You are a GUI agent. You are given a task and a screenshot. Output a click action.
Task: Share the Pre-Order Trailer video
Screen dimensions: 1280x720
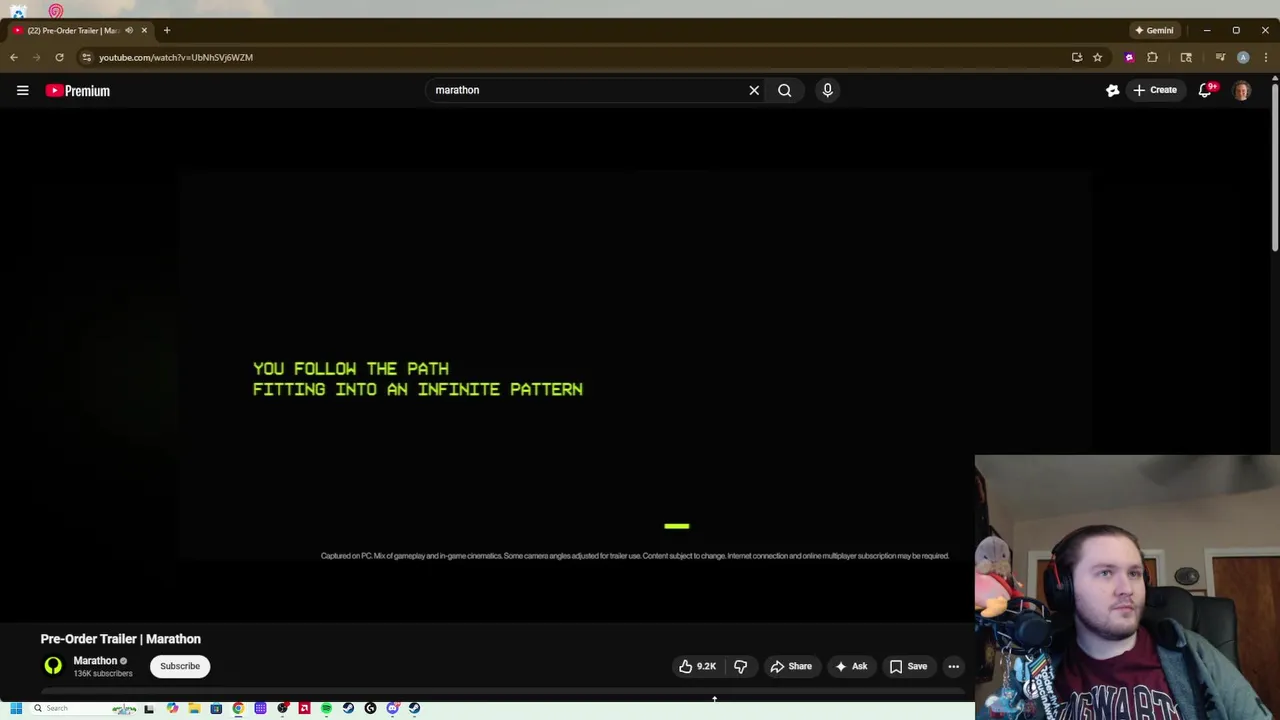pyautogui.click(x=790, y=666)
